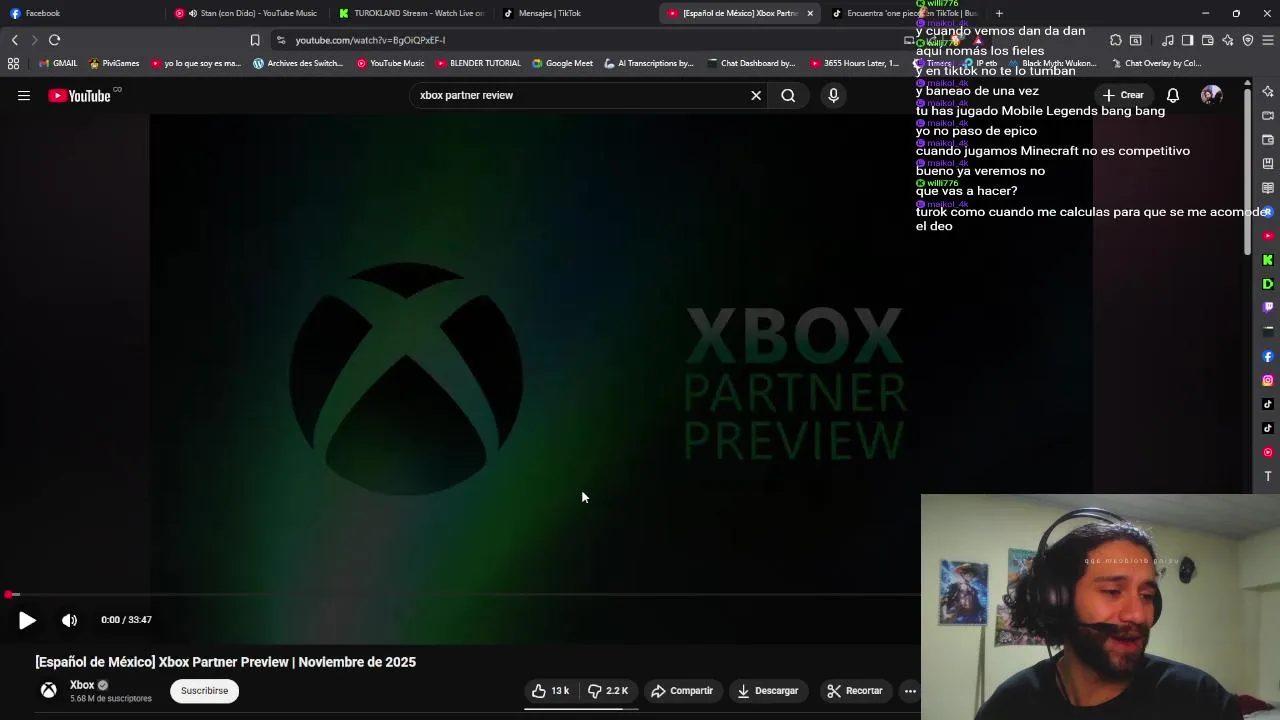Open the Chat Overlay bookmark
This screenshot has width=1280, height=720.
click(1155, 63)
